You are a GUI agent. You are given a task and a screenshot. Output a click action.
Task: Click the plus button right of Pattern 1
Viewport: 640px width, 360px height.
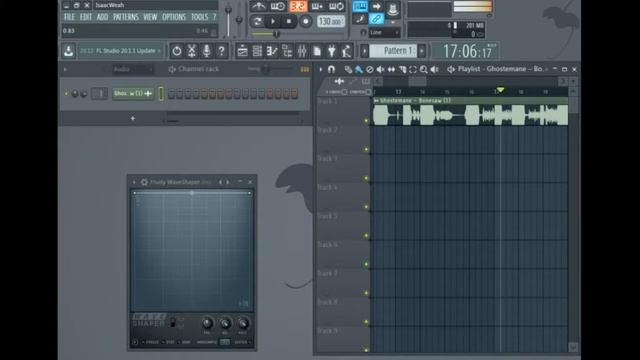click(422, 51)
